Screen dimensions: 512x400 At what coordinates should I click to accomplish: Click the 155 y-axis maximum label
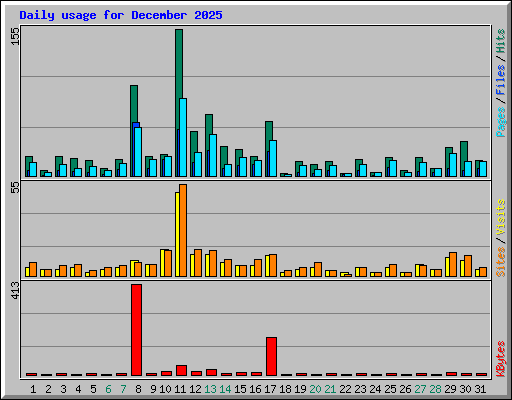coord(15,36)
